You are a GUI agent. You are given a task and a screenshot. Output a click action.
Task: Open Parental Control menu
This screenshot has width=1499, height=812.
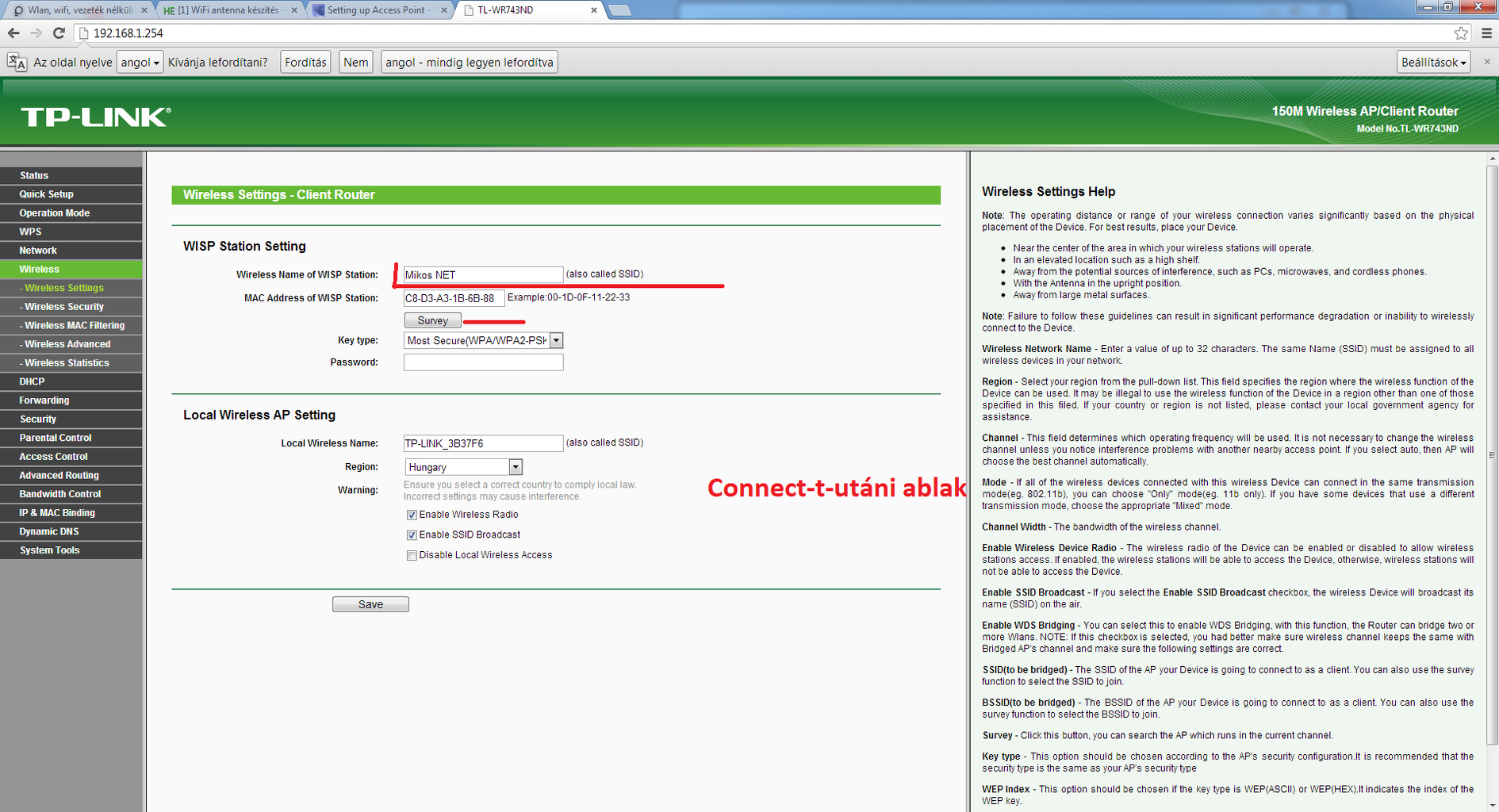pos(71,438)
